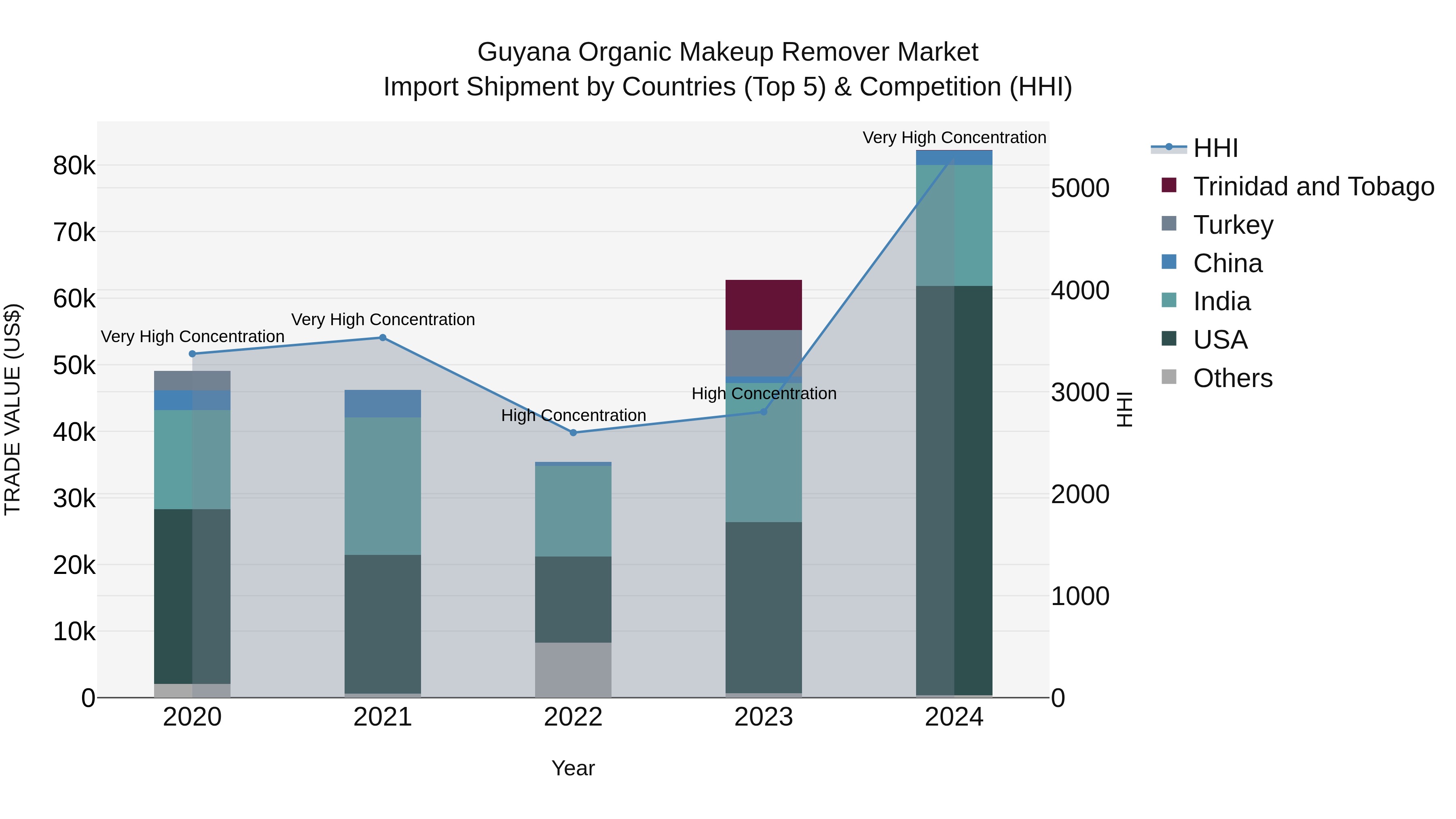
Task: Click the 2024 x-axis label
Action: (x=954, y=717)
